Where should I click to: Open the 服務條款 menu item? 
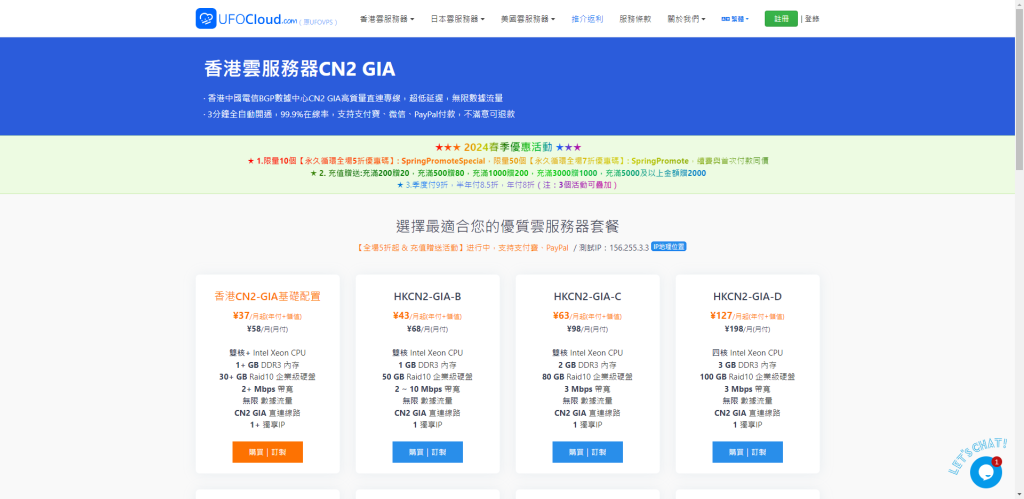pos(635,19)
